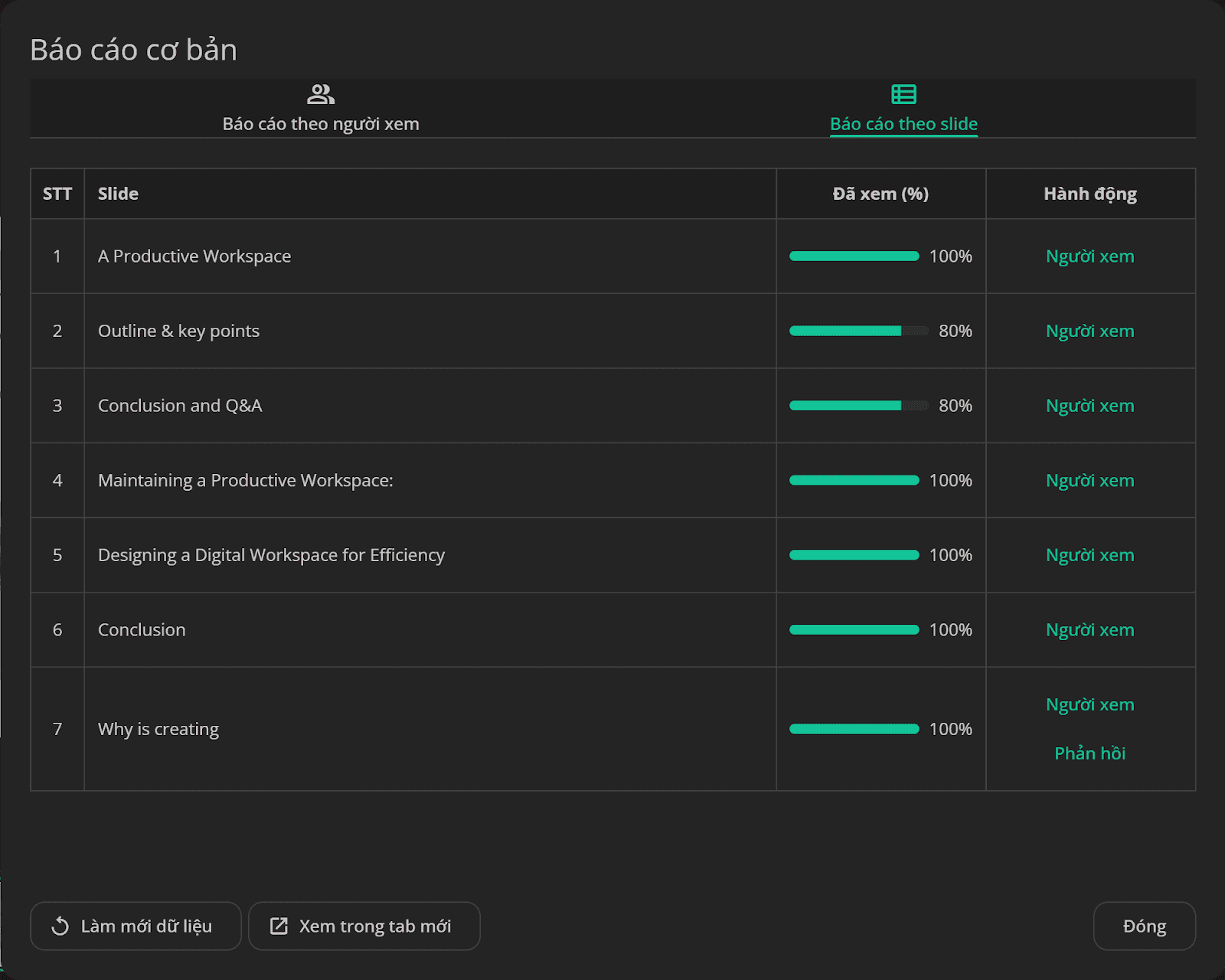Image resolution: width=1225 pixels, height=980 pixels.
Task: Click the STT column header
Action: [57, 194]
